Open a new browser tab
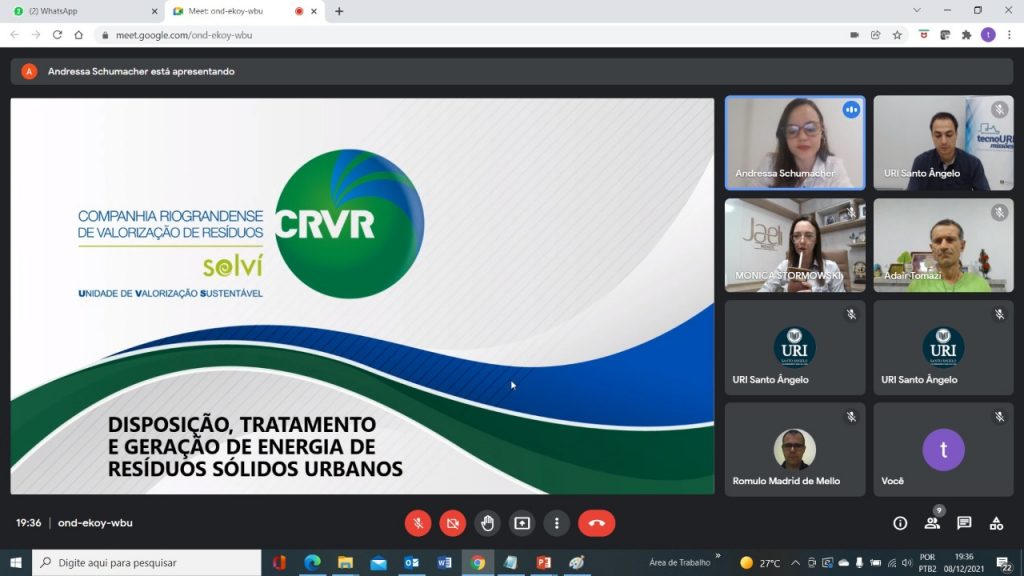The image size is (1024, 576). pyautogui.click(x=339, y=11)
